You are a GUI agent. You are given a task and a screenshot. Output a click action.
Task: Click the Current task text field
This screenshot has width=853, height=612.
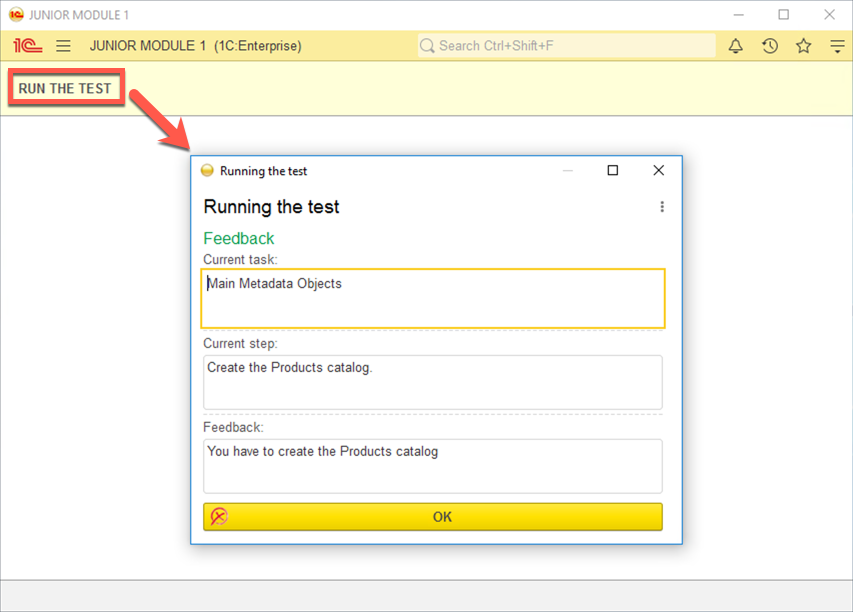coord(432,298)
